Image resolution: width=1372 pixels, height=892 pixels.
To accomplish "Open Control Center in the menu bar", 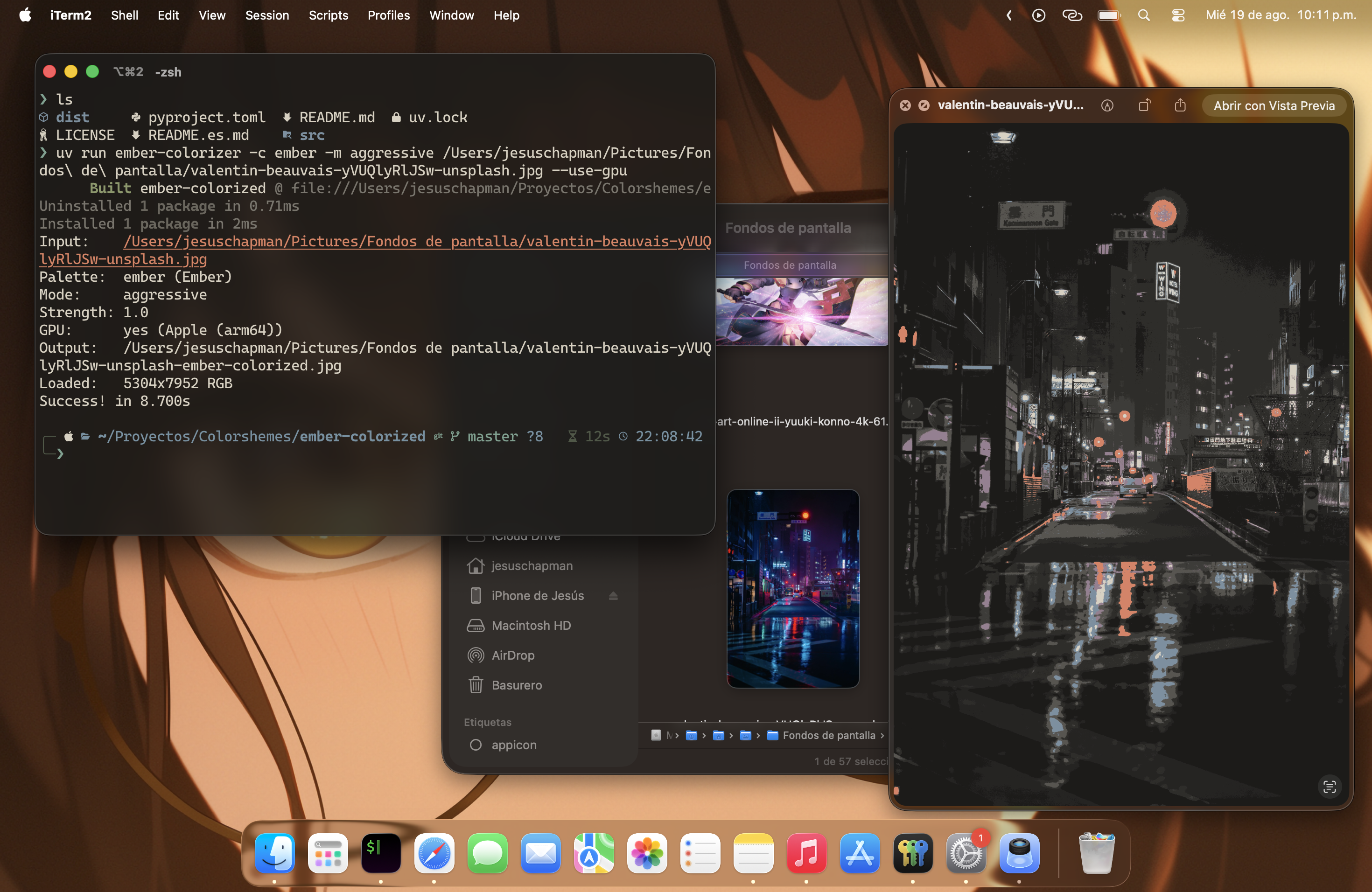I will point(1178,15).
